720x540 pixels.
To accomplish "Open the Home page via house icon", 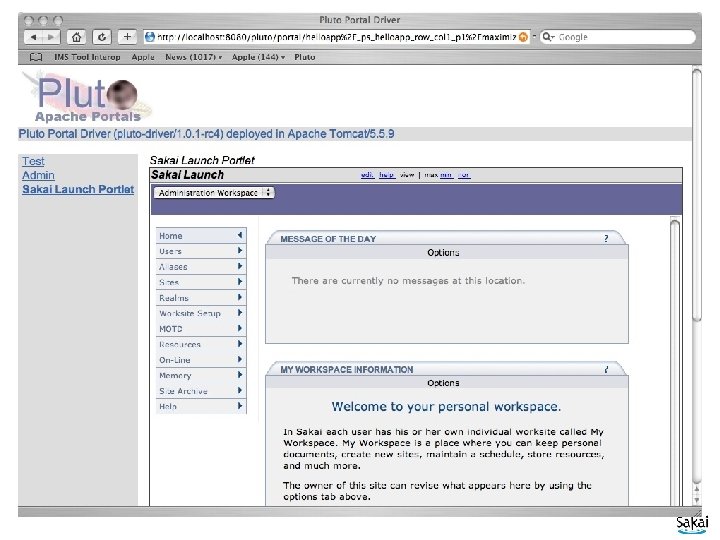I will pyautogui.click(x=76, y=37).
